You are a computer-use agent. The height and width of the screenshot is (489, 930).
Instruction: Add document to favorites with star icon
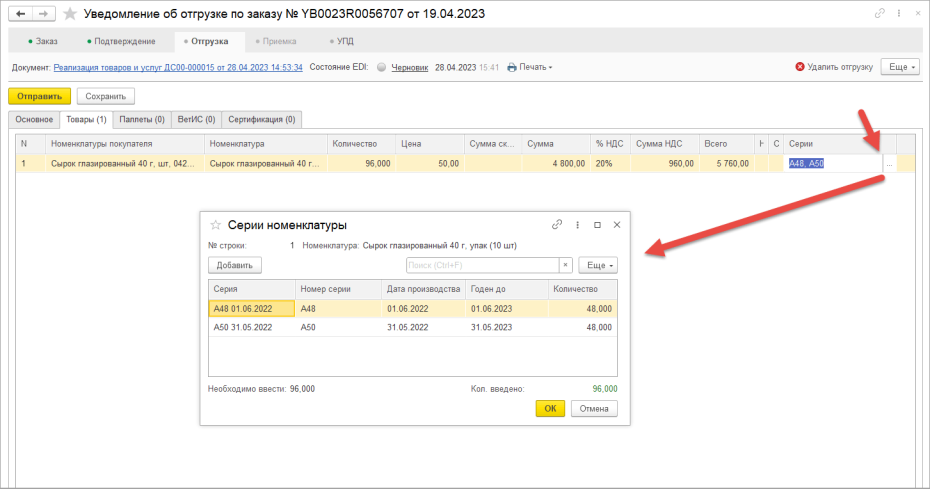(70, 14)
